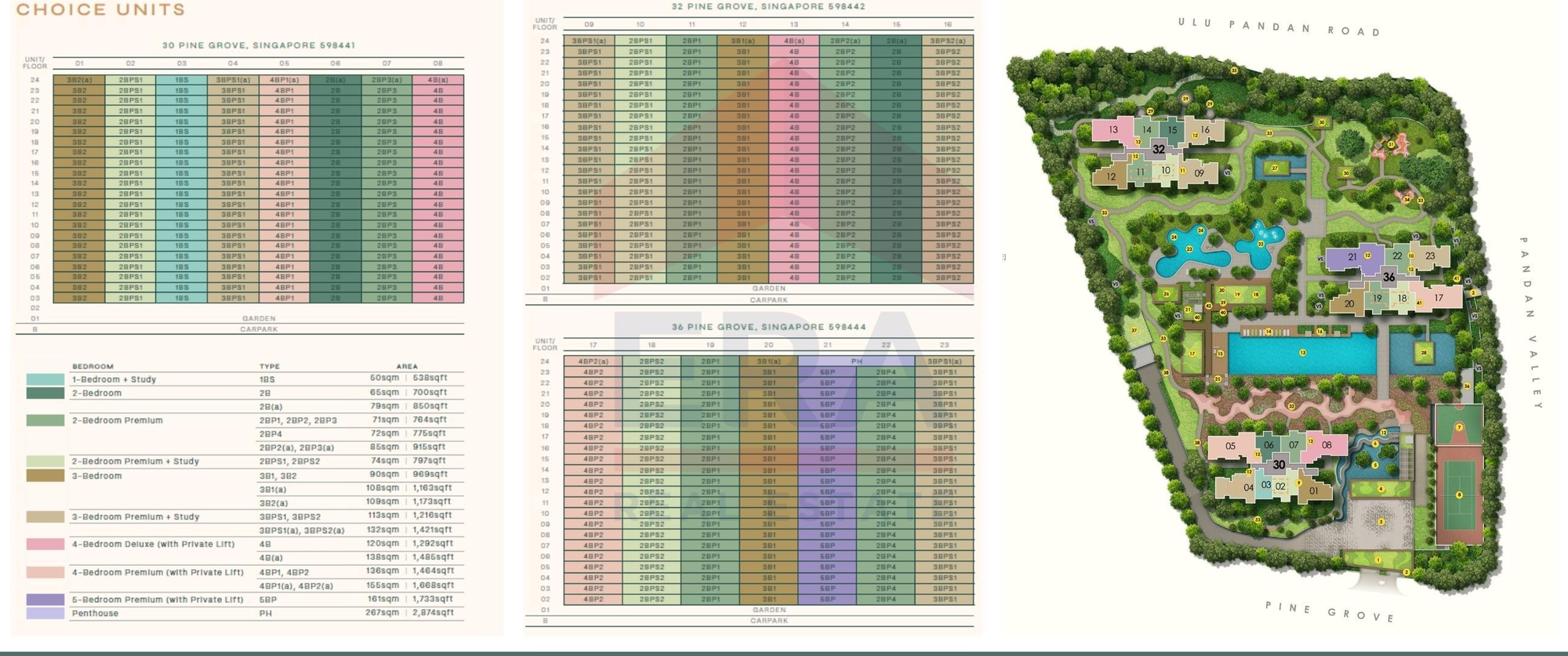
Task: Click the 2-Bedroom Premium legend color swatch
Action: (45, 420)
